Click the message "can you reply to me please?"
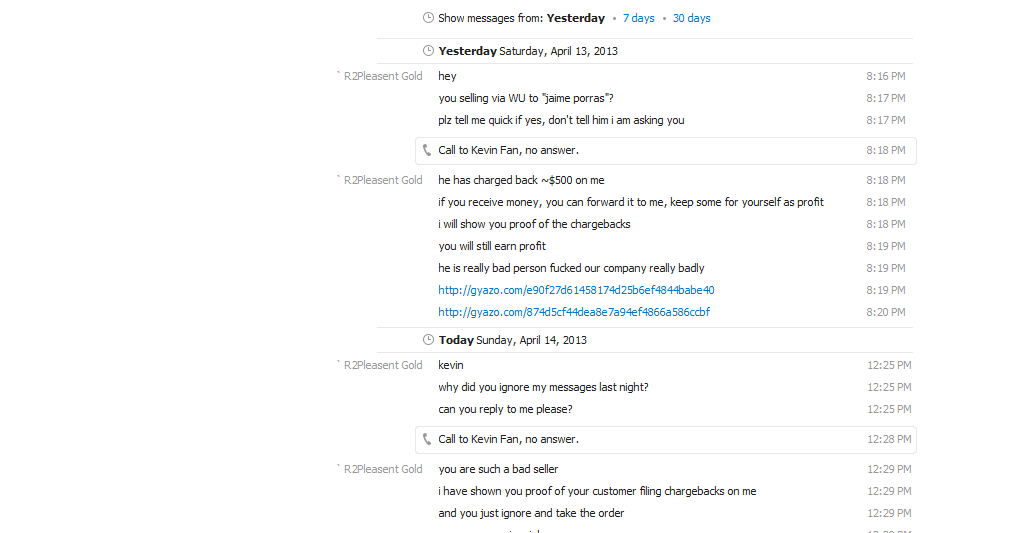This screenshot has width=1028, height=533. point(505,409)
